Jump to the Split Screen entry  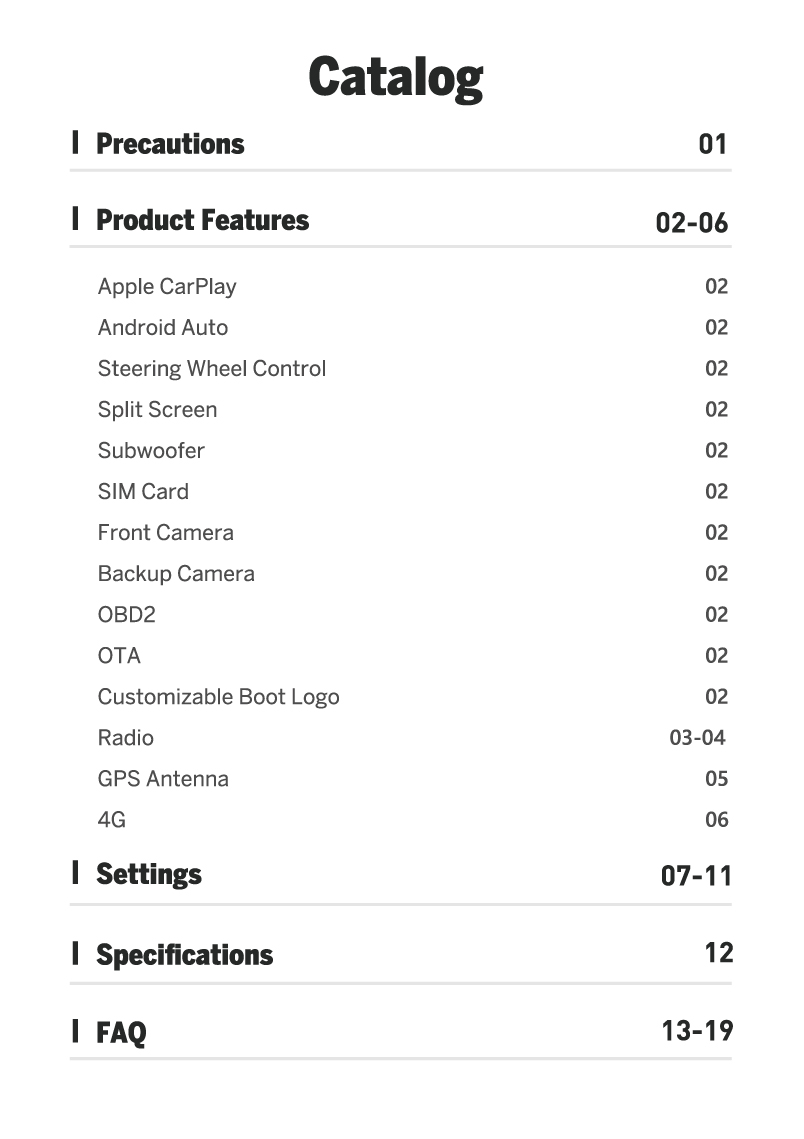click(x=157, y=410)
